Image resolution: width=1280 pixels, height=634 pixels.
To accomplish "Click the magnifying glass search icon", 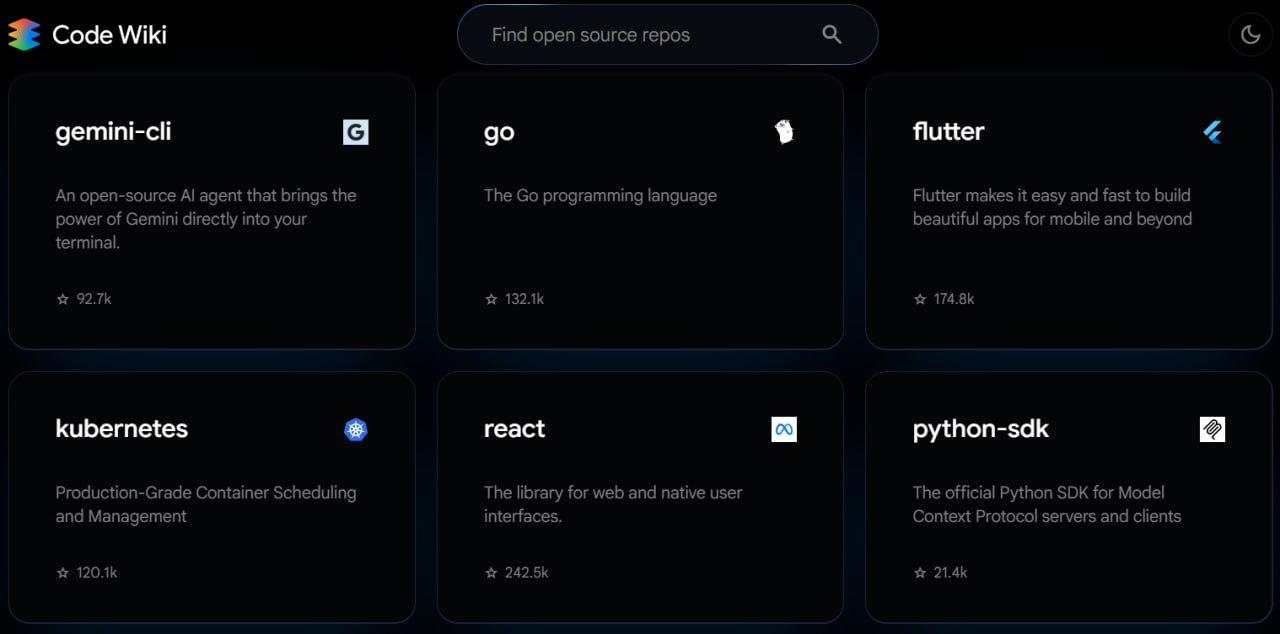I will pyautogui.click(x=832, y=34).
